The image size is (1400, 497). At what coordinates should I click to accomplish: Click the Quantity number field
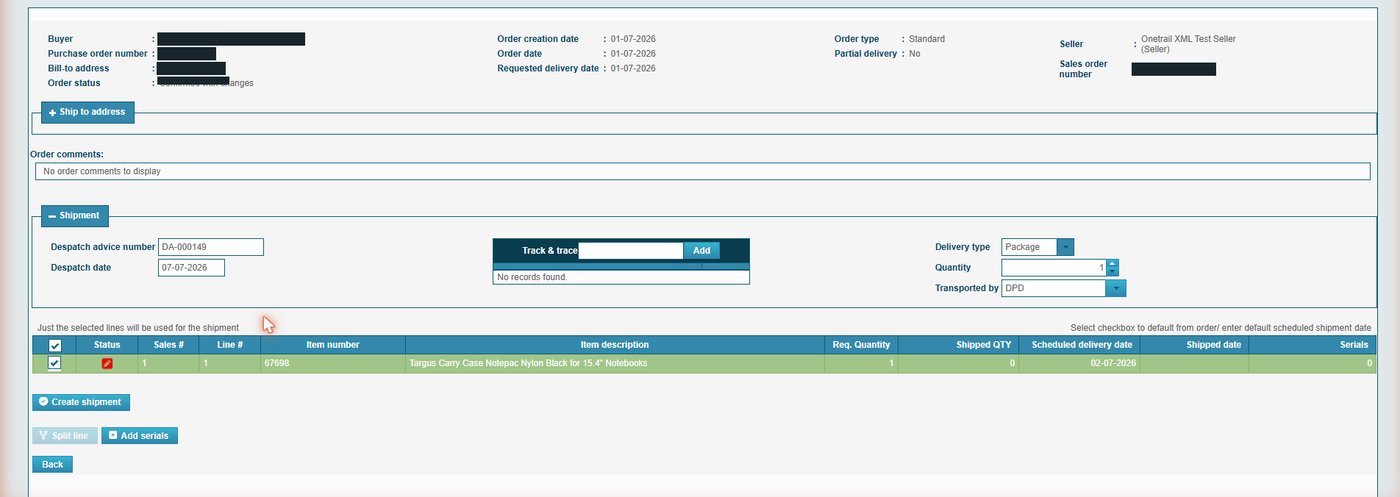pyautogui.click(x=1054, y=268)
